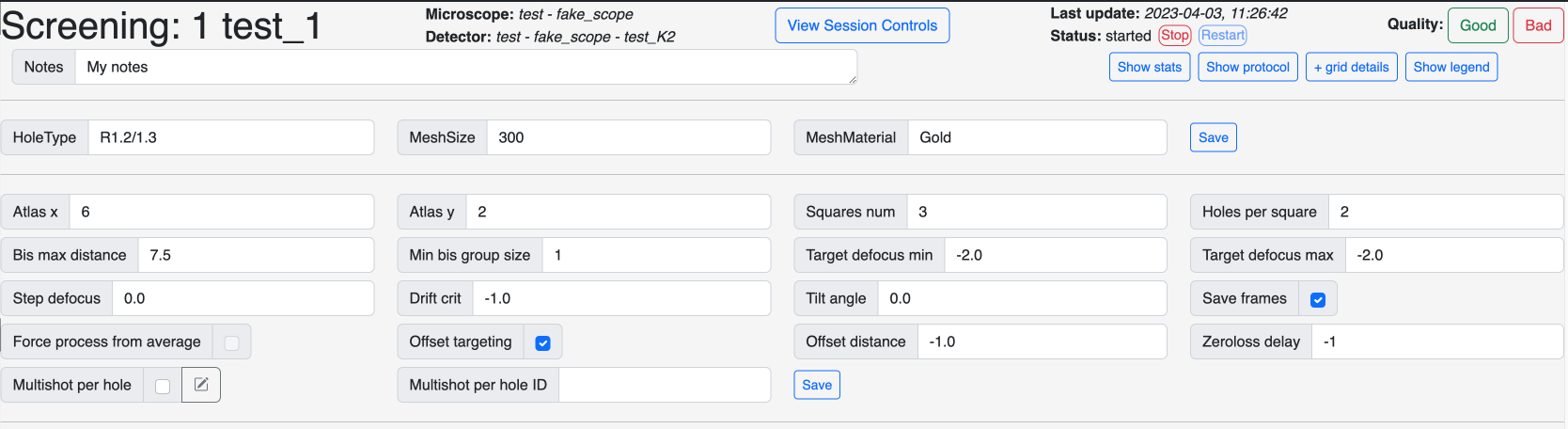Select the Target defocus min field
This screenshot has width=1568, height=429.
[1055, 255]
